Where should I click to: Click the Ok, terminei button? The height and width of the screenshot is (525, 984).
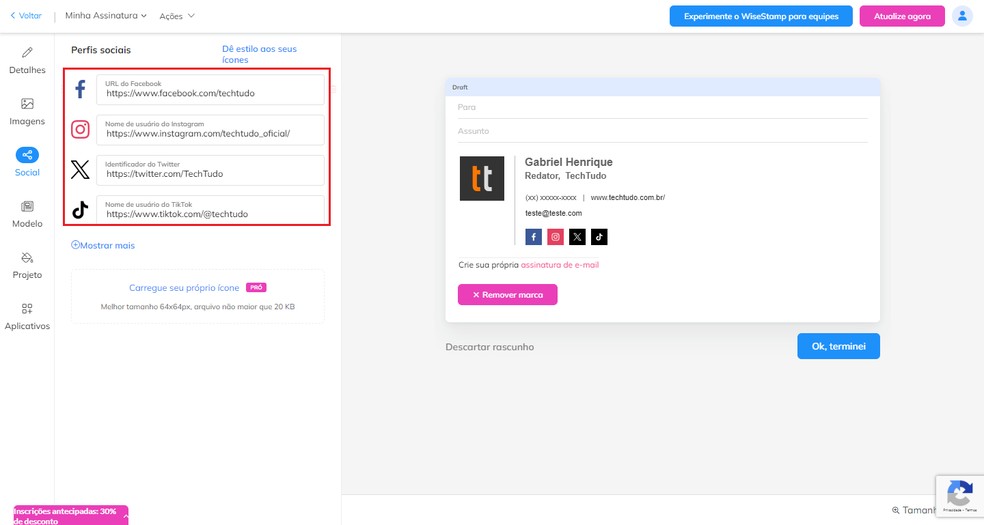(838, 346)
